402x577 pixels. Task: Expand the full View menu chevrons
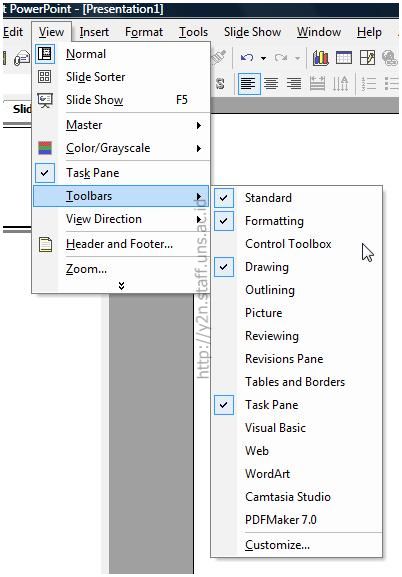click(x=121, y=286)
